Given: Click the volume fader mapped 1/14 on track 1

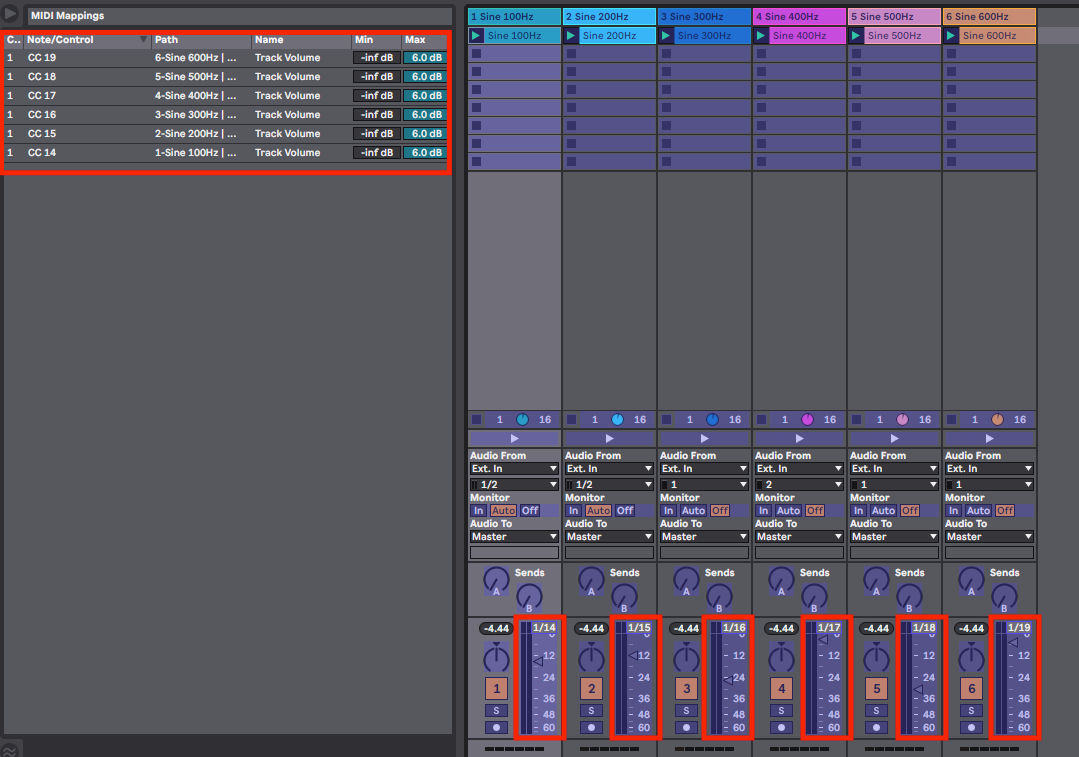Looking at the screenshot, I should tap(540, 678).
